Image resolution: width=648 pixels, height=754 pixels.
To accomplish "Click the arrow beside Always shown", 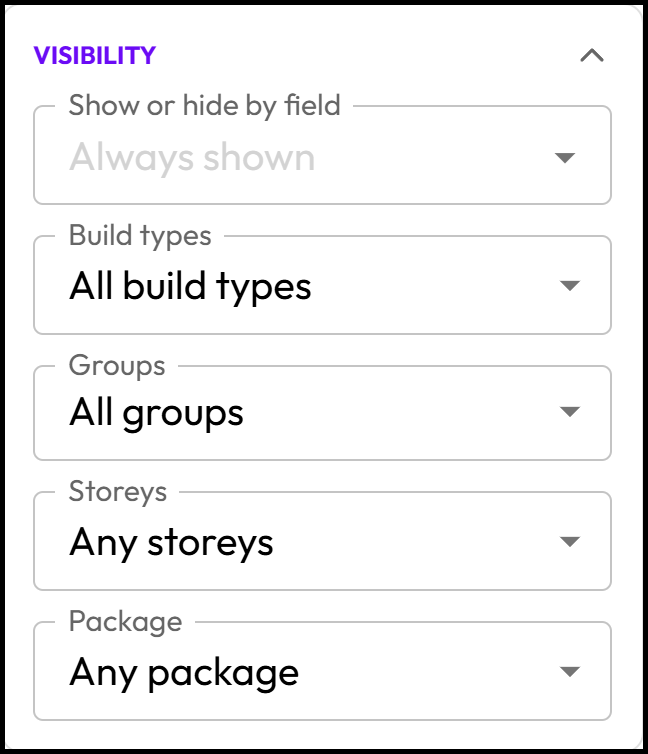I will pyautogui.click(x=565, y=157).
